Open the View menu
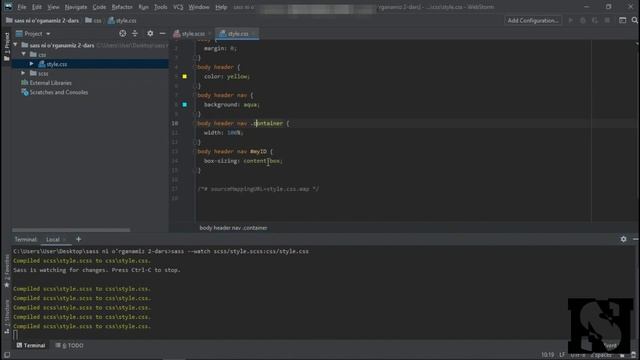Screen dimensions: 640x360 point(53,7)
